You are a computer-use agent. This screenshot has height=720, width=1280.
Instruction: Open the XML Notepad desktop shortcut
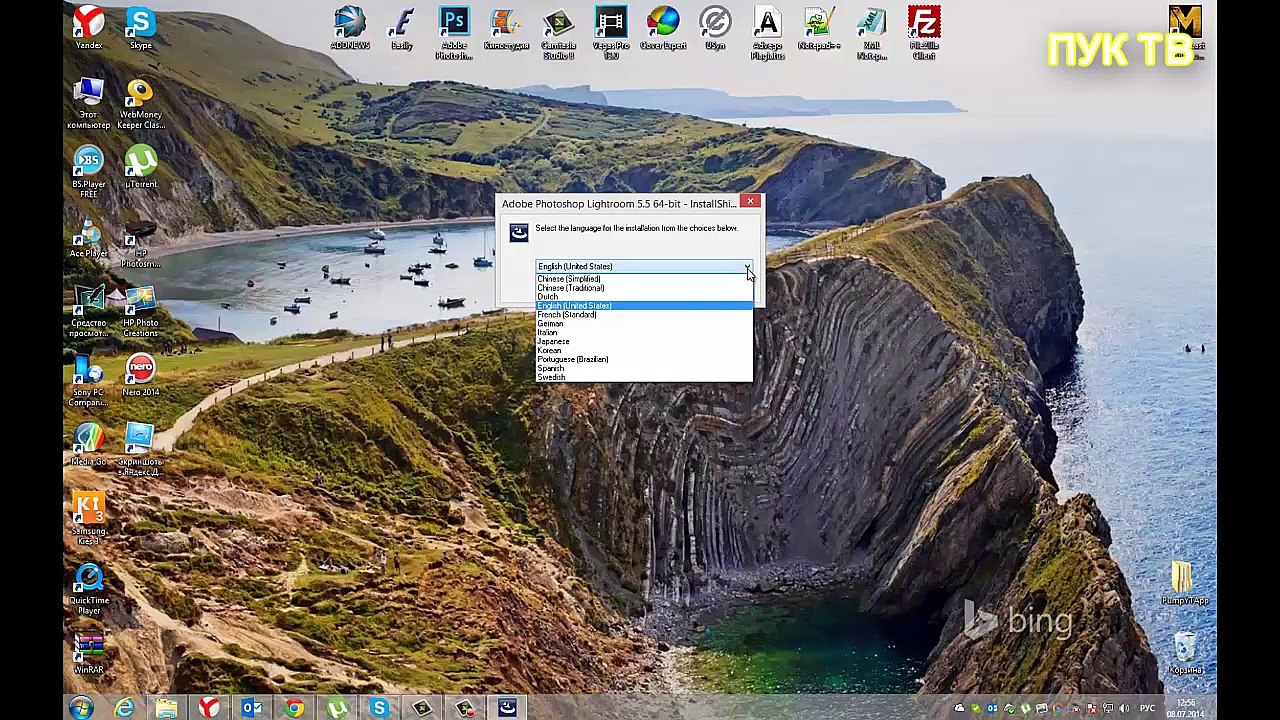click(x=872, y=33)
